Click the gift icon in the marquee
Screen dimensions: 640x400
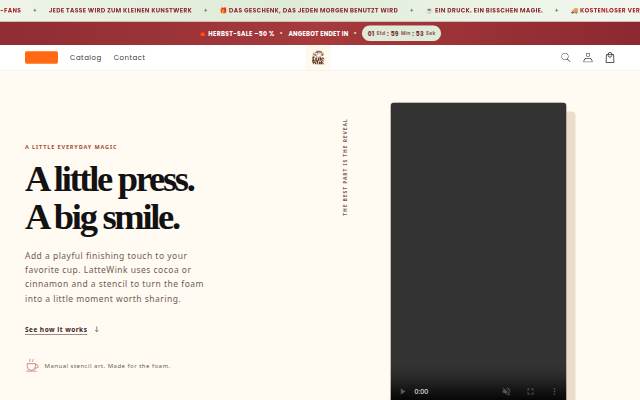pyautogui.click(x=223, y=10)
